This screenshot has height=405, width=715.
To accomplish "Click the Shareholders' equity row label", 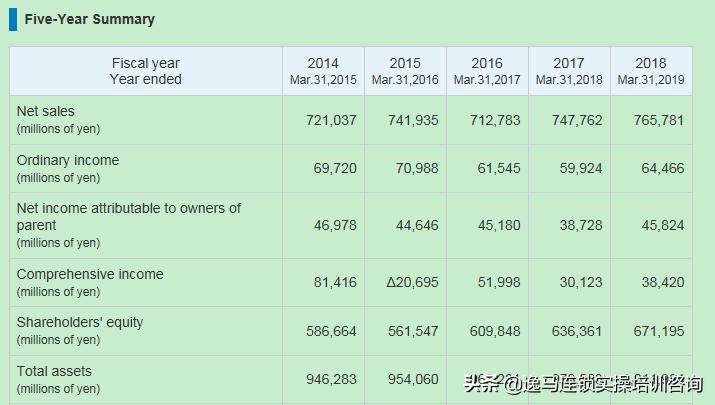I will [80, 322].
